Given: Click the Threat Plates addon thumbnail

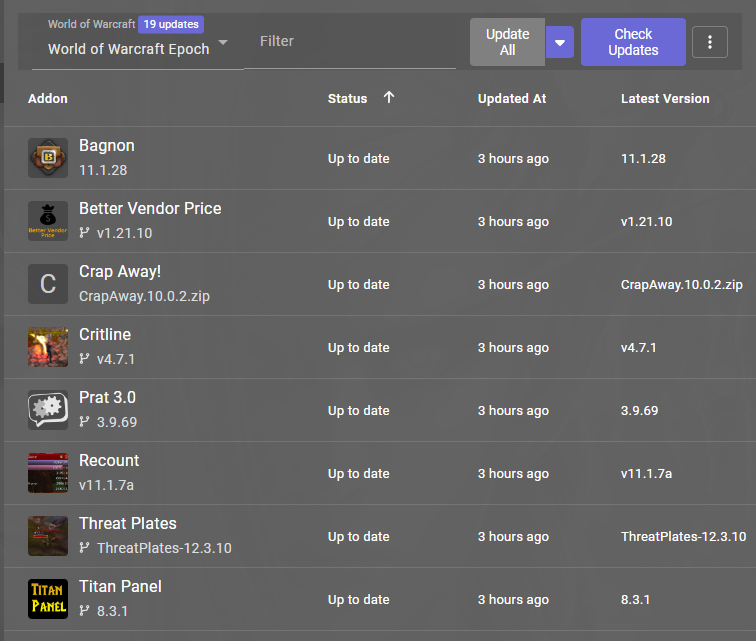Looking at the screenshot, I should (48, 536).
